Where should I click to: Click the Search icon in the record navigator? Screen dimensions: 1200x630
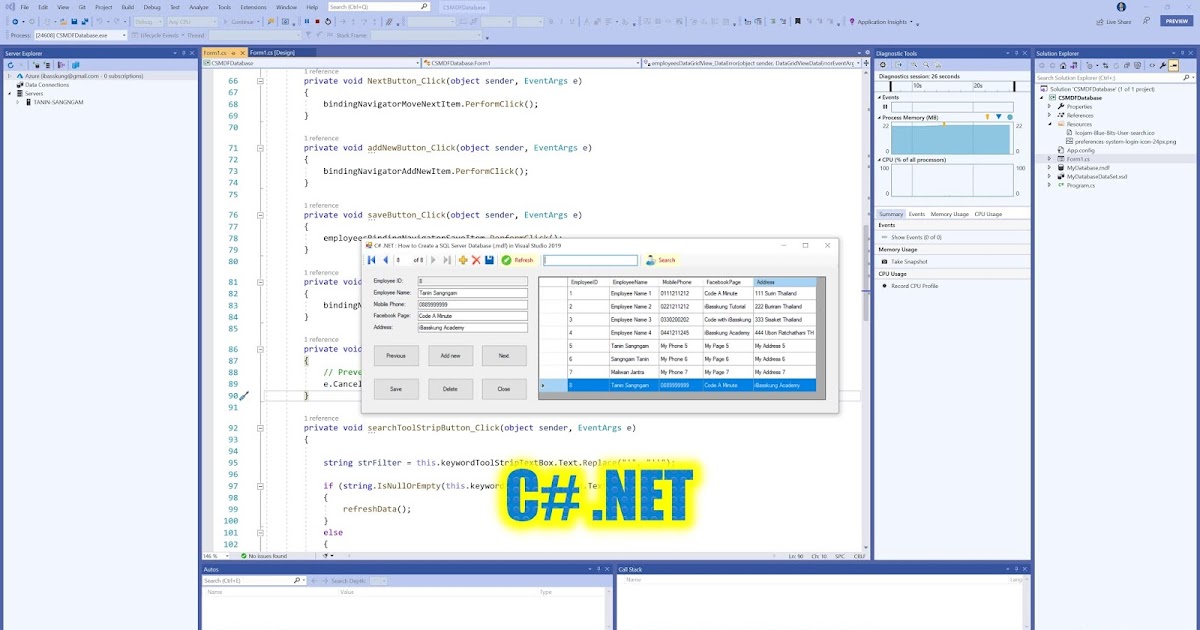(x=650, y=260)
